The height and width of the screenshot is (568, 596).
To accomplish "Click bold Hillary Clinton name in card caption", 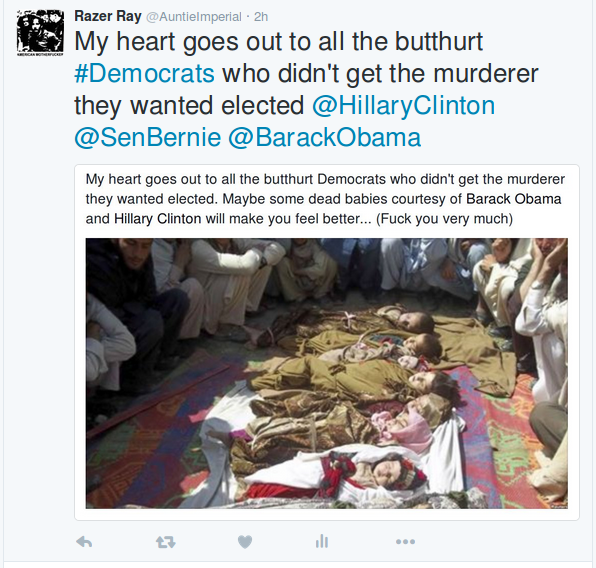I will point(158,219).
